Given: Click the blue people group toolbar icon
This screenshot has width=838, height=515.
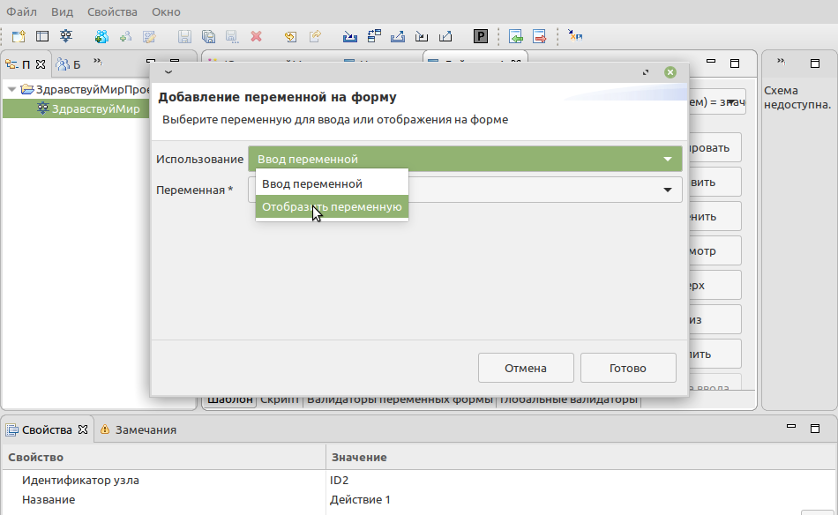Looking at the screenshot, I should (x=102, y=36).
